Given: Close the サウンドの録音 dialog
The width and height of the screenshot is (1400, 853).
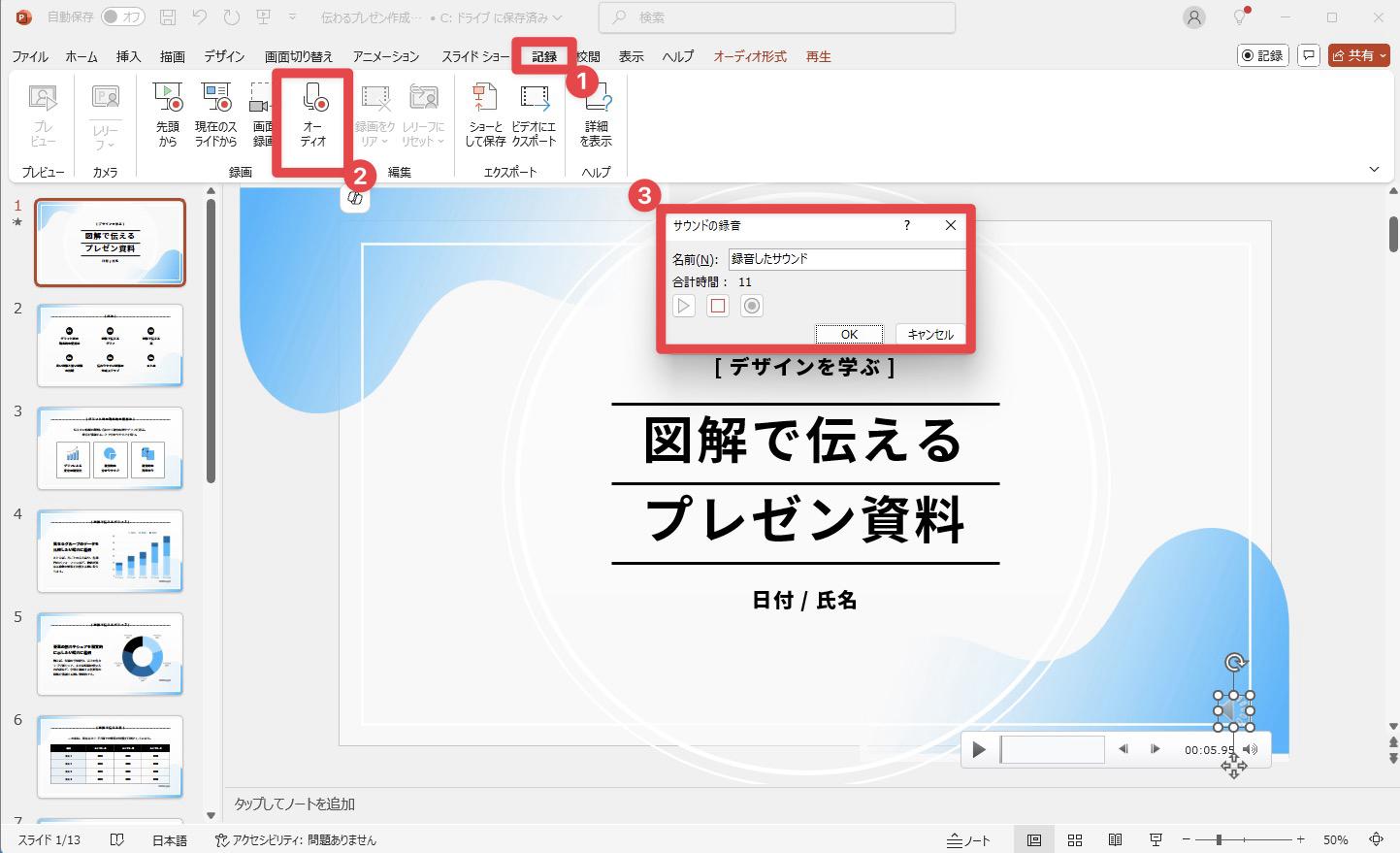Looking at the screenshot, I should (x=951, y=225).
